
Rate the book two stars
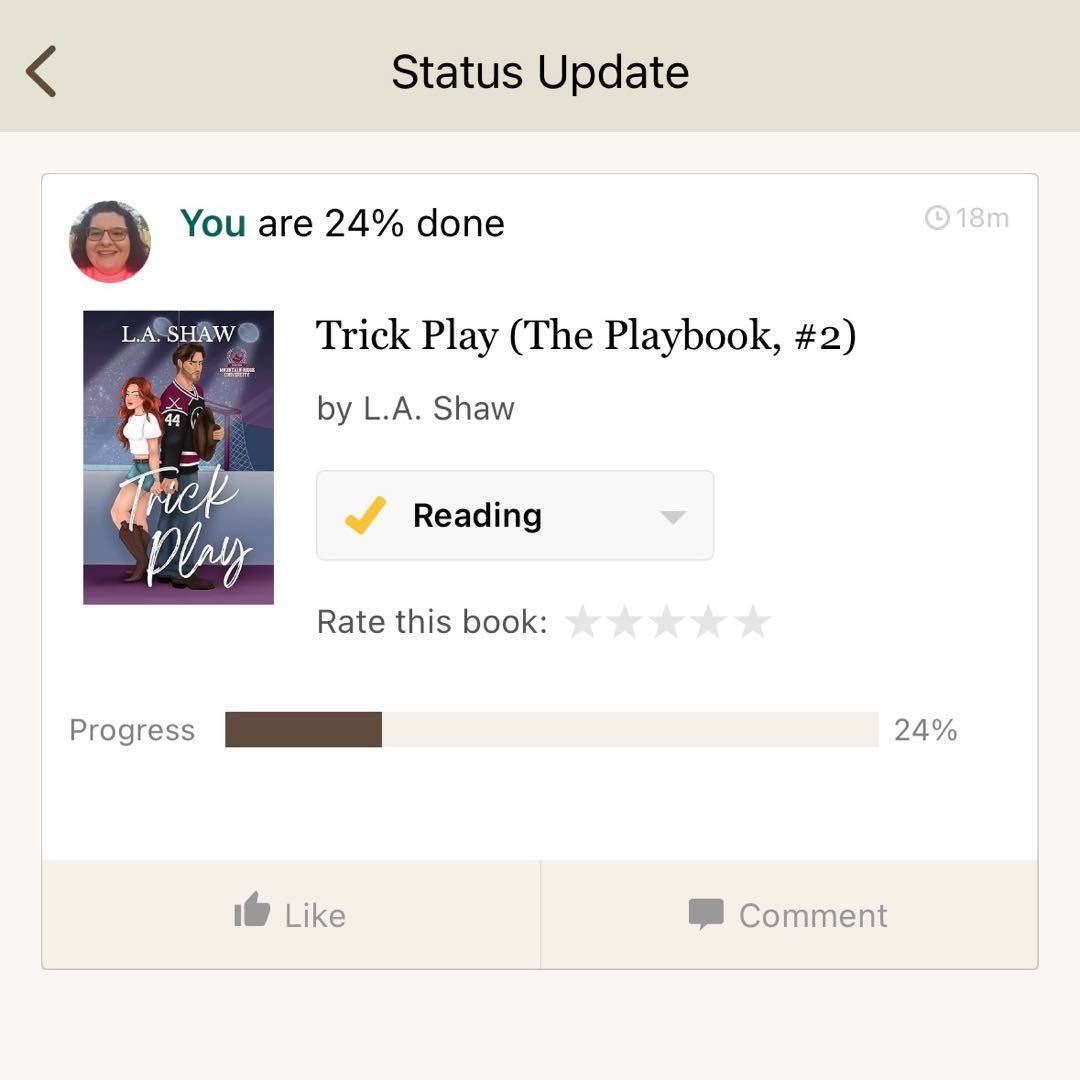coord(625,621)
